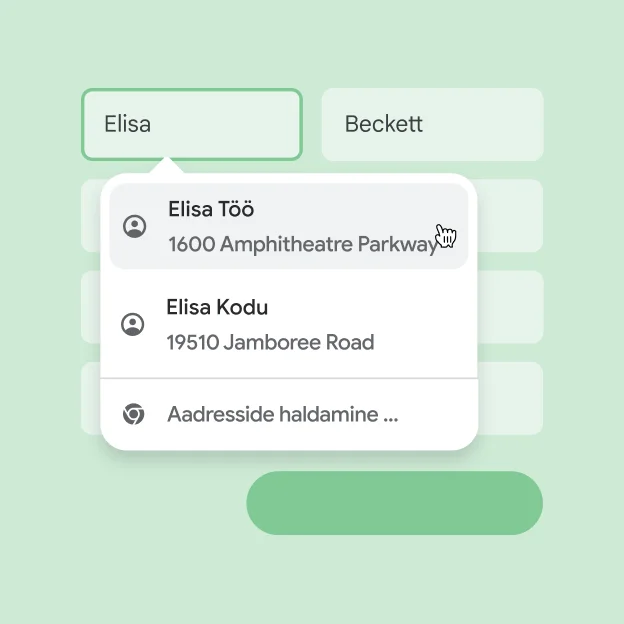Choose the 1600 Amphitheatre Parkway address line
This screenshot has width=624, height=624.
point(300,244)
